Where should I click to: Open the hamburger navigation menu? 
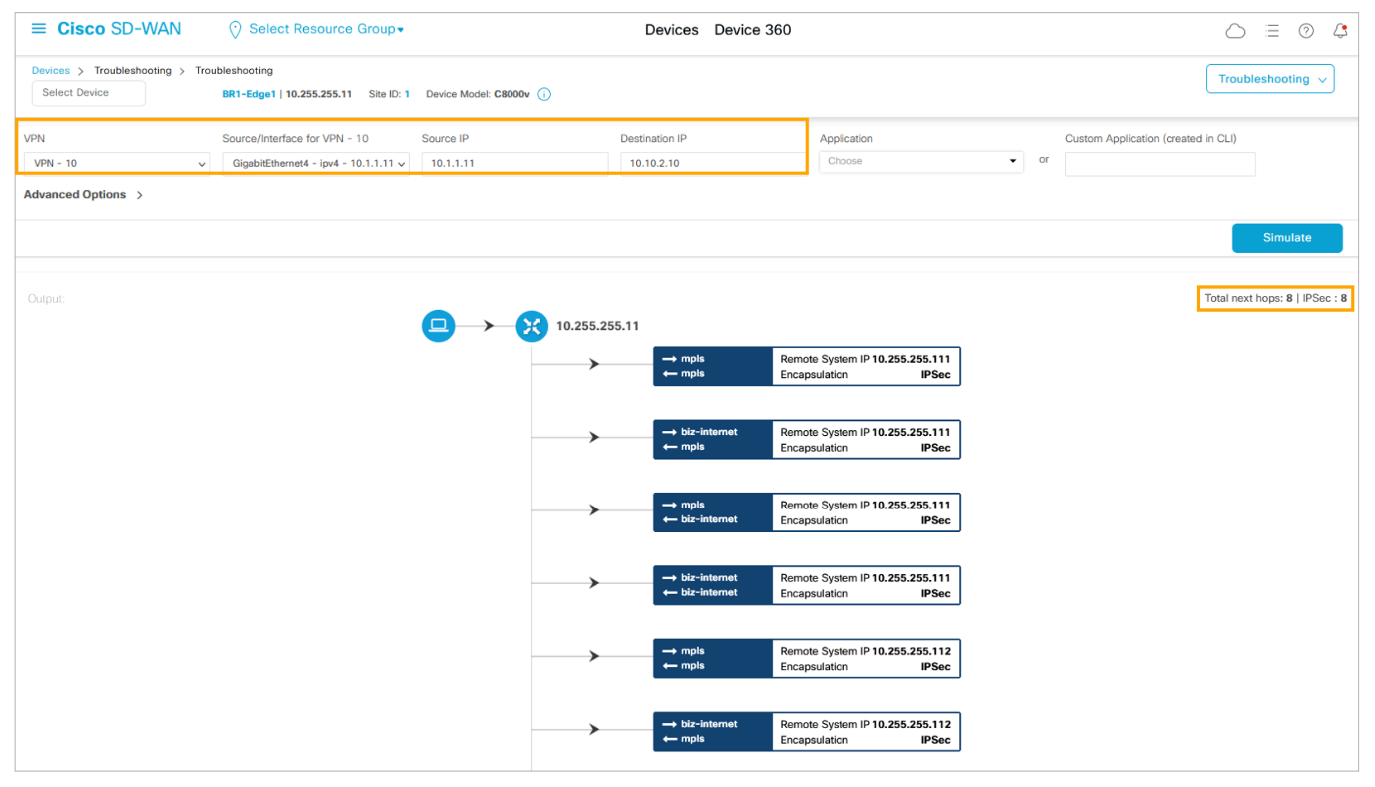point(39,29)
